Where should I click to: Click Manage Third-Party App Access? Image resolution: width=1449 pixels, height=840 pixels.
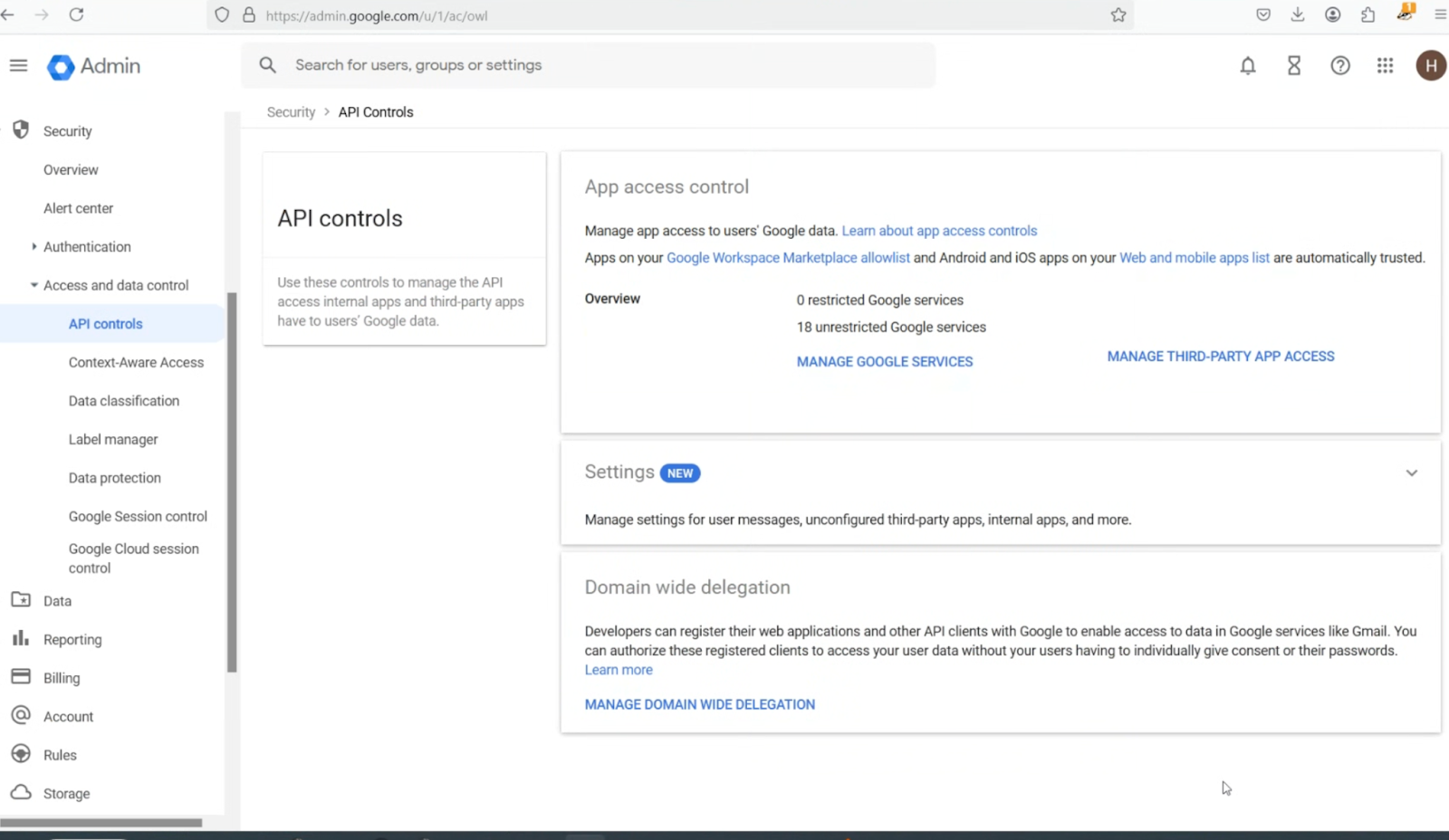[x=1221, y=357]
